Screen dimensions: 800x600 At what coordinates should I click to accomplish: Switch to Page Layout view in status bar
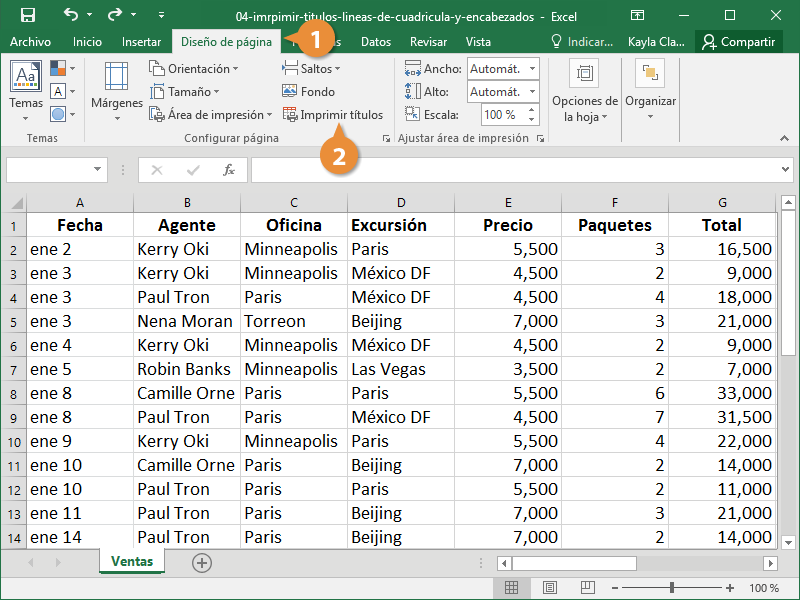[549, 588]
